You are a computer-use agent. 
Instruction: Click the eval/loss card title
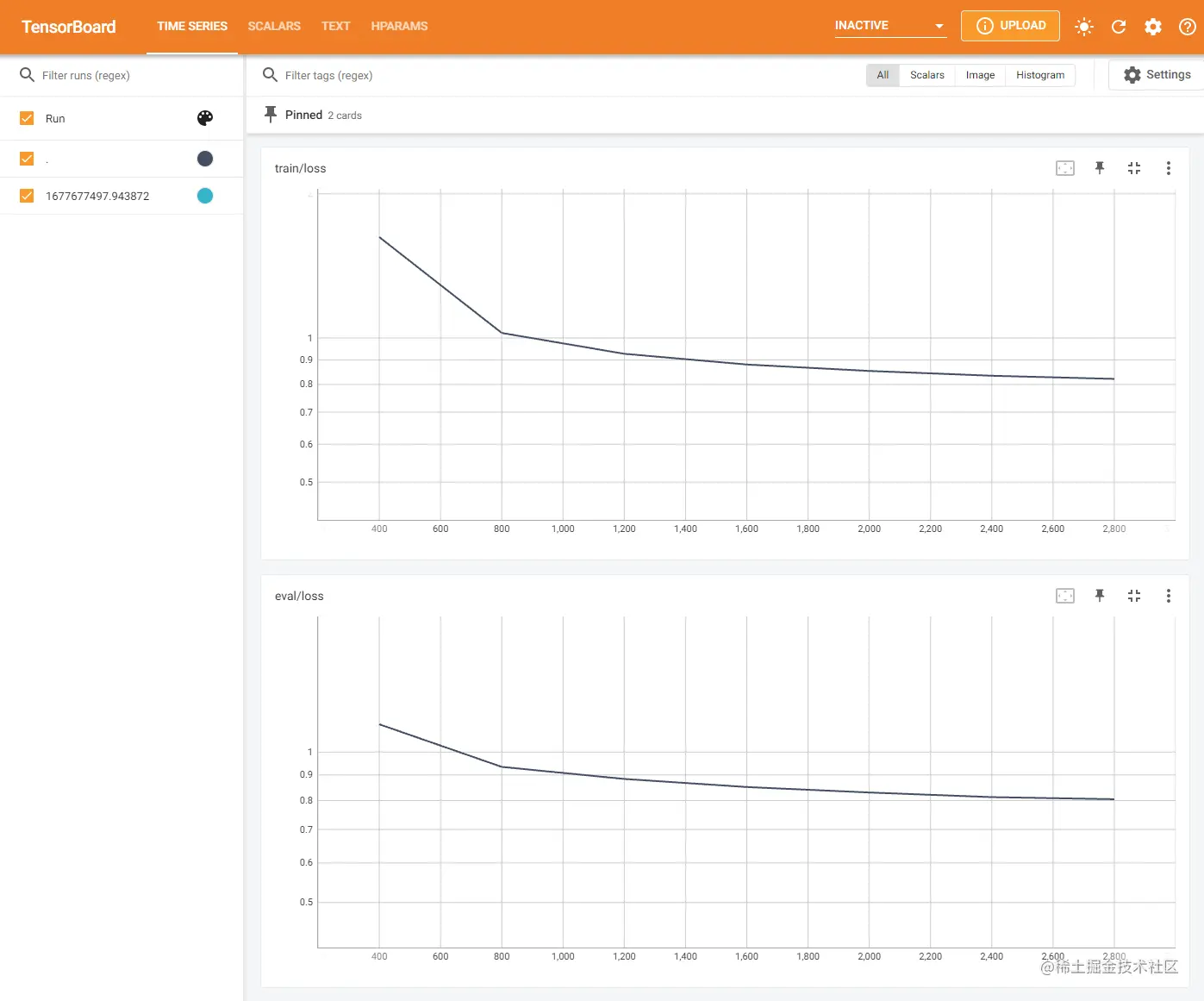coord(299,596)
